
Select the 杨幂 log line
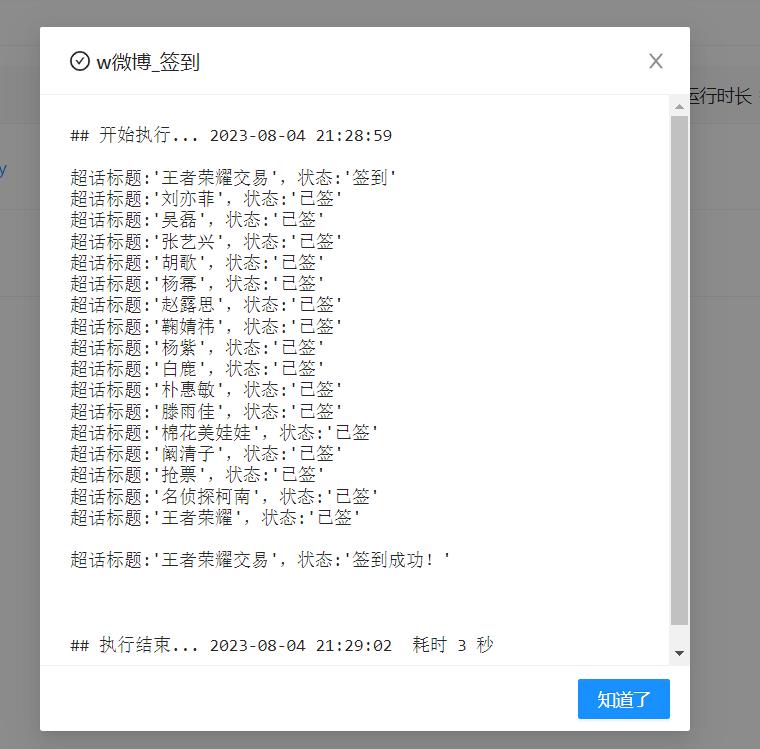click(197, 284)
